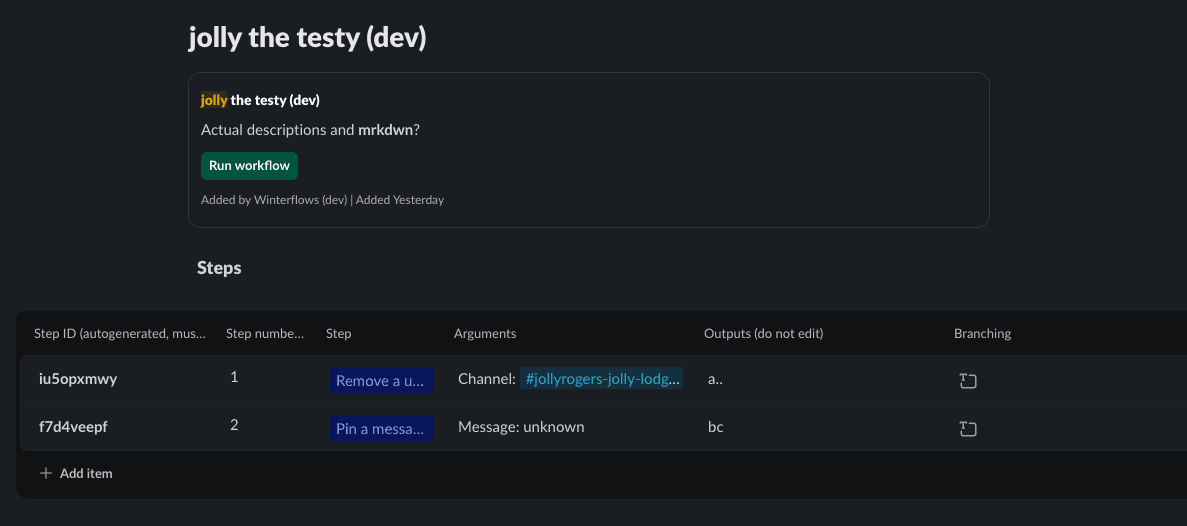Click the output cell showing a..
The image size is (1187, 526).
715,379
